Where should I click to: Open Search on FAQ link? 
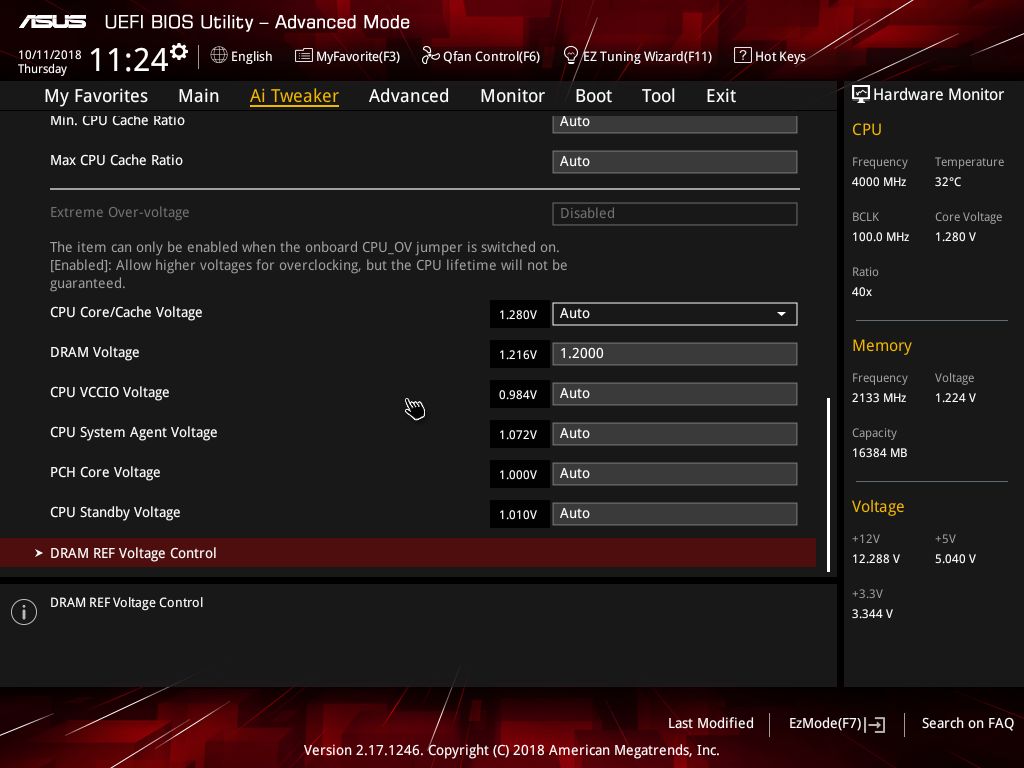pos(967,723)
